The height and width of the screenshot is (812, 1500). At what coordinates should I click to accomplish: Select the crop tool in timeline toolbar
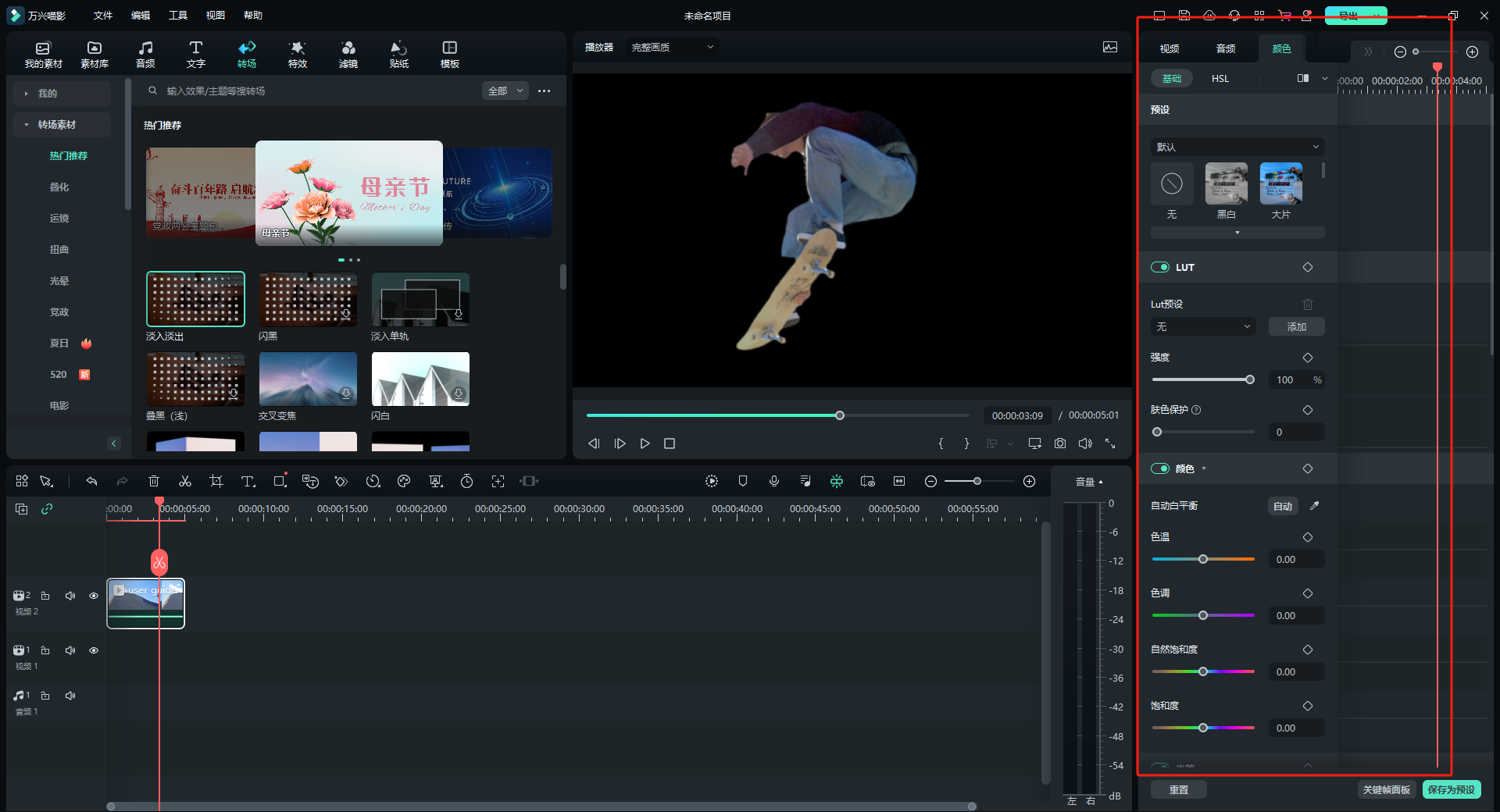point(216,482)
